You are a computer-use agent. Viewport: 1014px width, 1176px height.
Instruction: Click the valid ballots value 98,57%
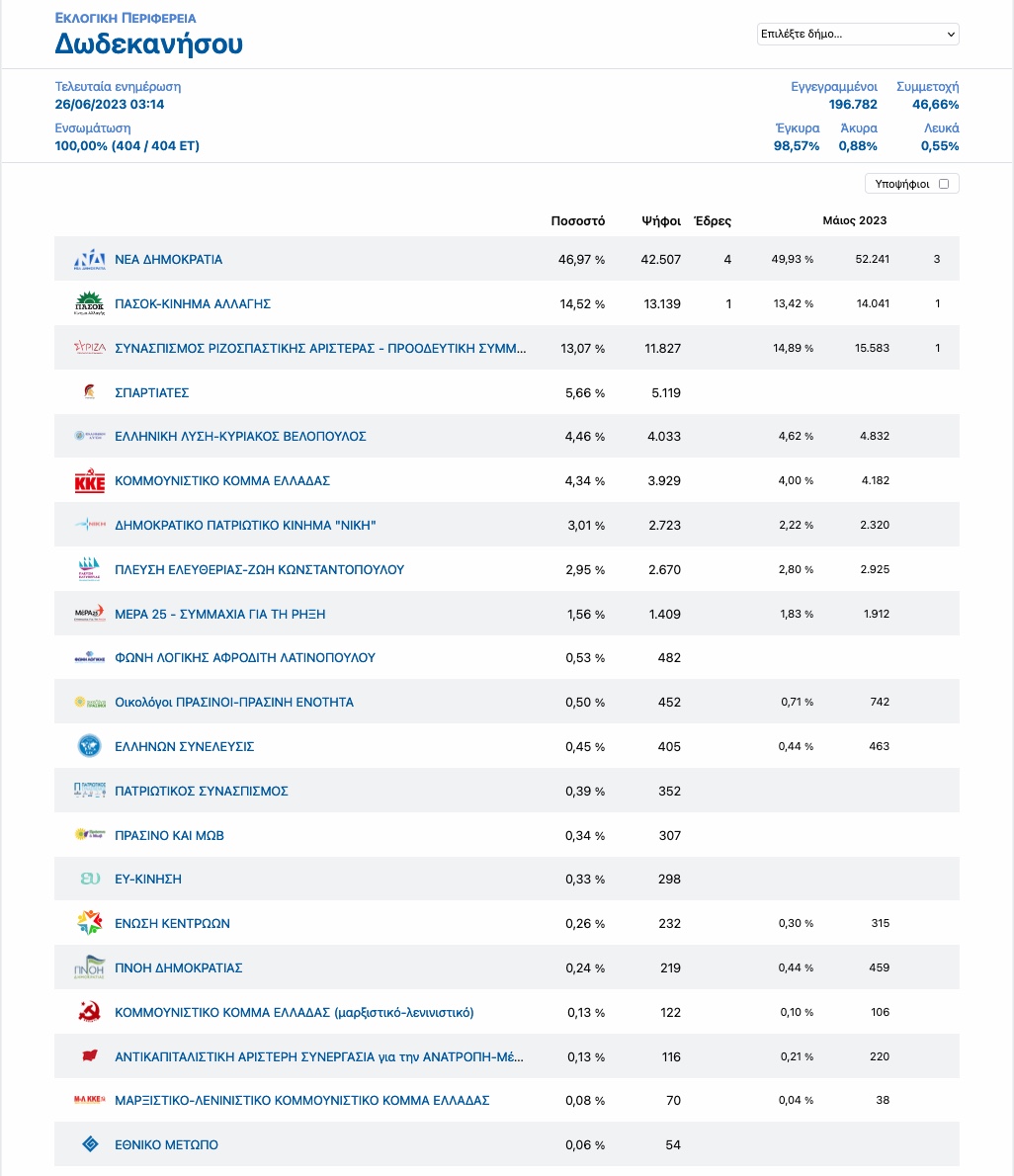797,145
